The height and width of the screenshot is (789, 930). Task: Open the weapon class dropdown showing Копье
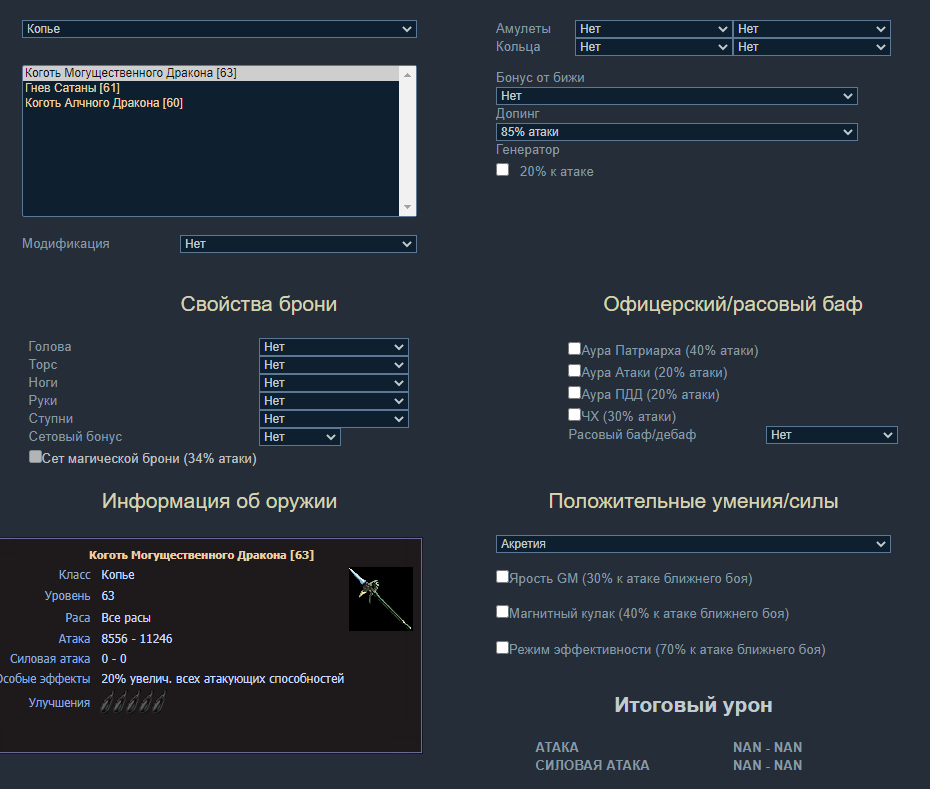pyautogui.click(x=219, y=29)
